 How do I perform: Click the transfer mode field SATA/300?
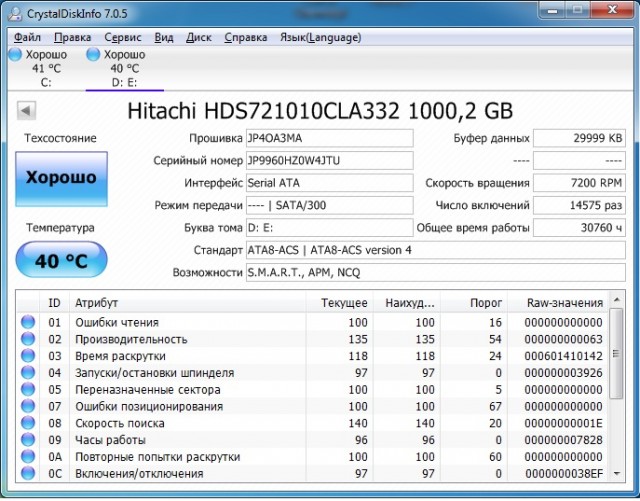(x=329, y=205)
